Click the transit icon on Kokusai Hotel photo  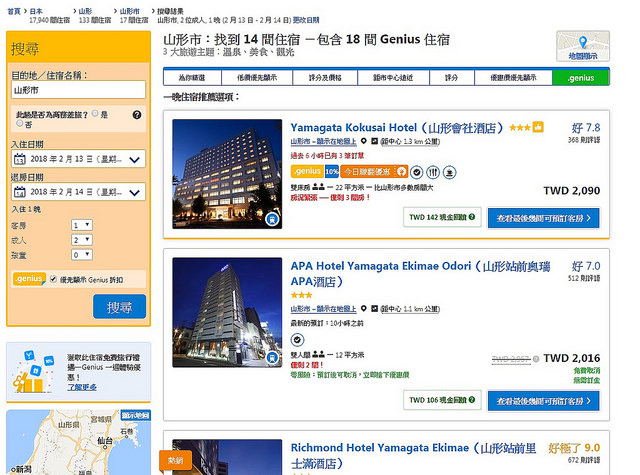tap(272, 219)
